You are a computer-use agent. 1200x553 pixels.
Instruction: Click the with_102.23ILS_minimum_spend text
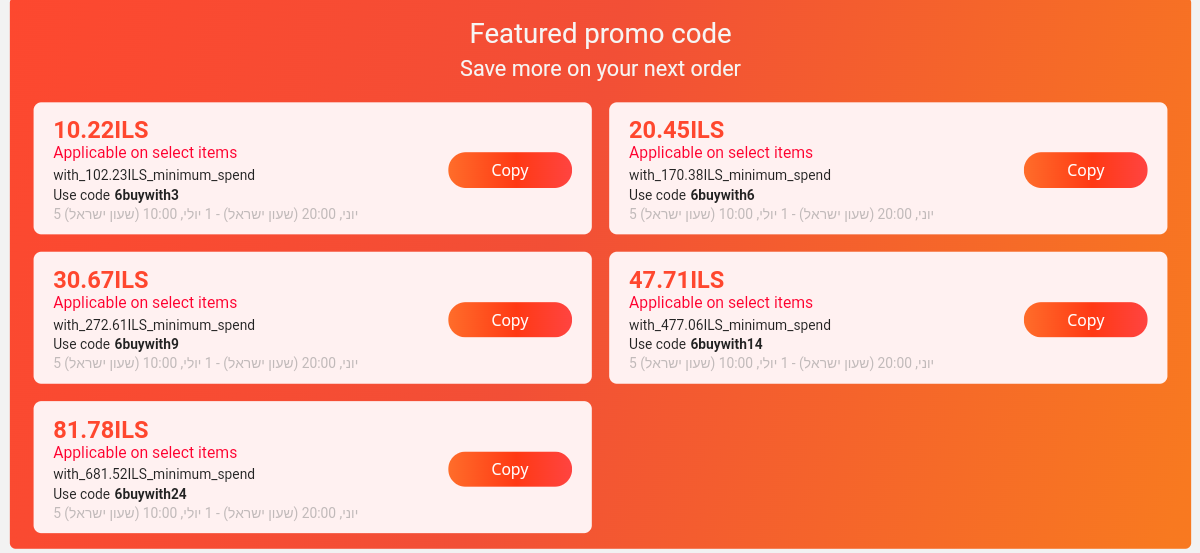(x=154, y=175)
